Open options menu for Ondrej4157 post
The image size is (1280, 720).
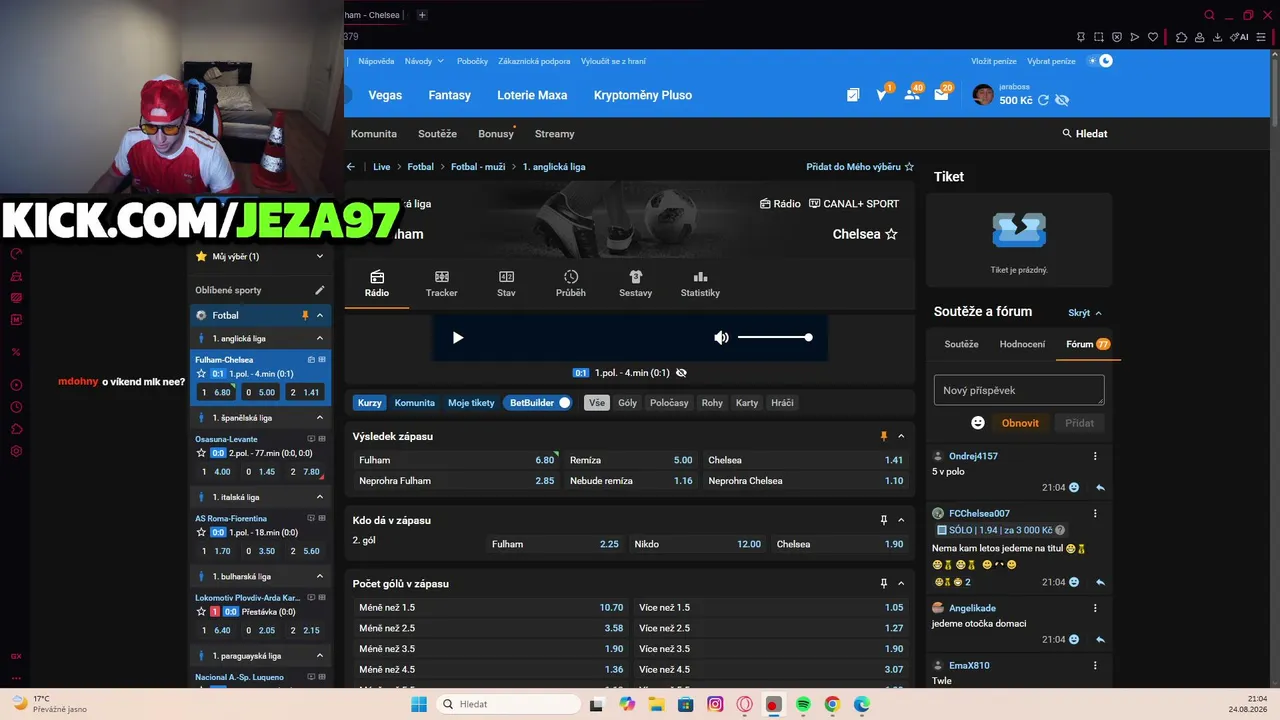[x=1095, y=456]
